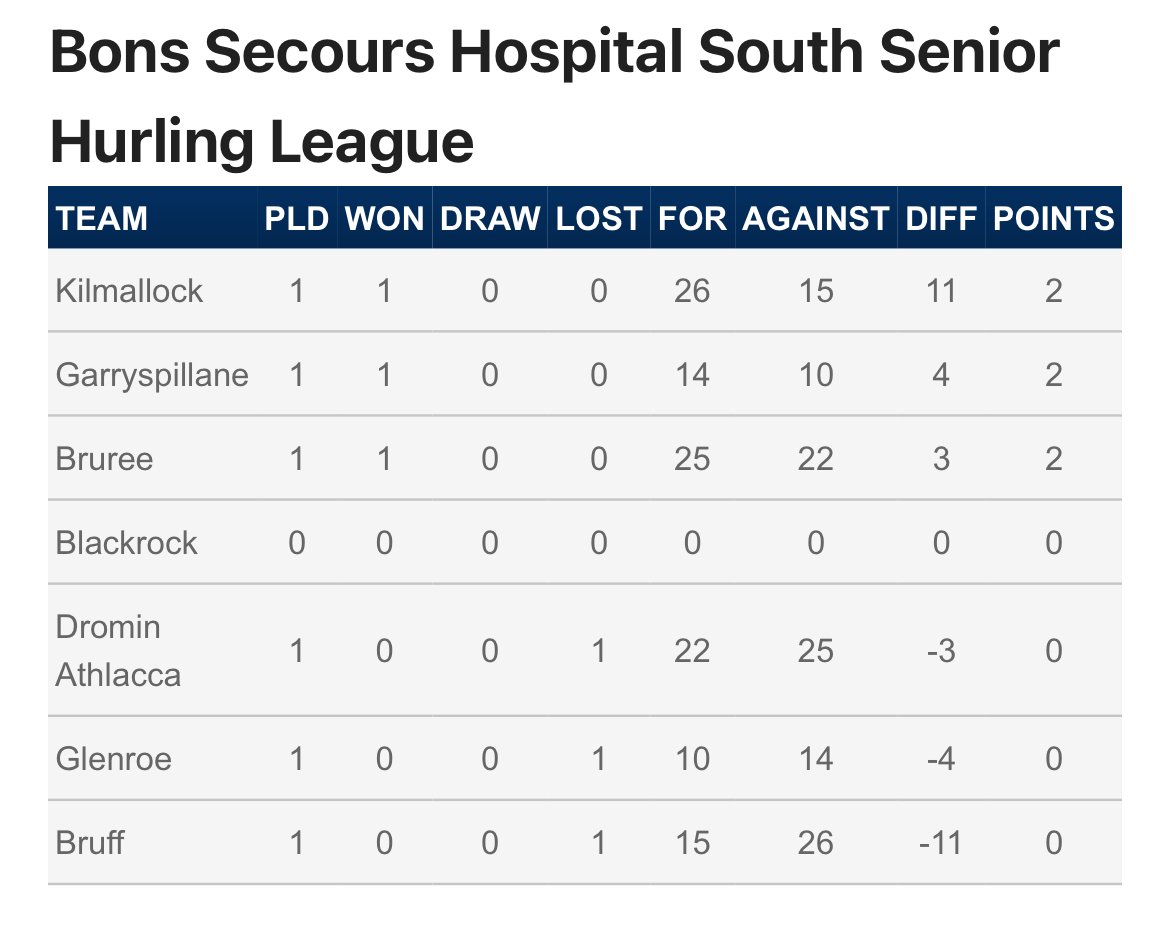This screenshot has width=1170, height=936.
Task: Select the Kilmallock team name
Action: pos(129,291)
